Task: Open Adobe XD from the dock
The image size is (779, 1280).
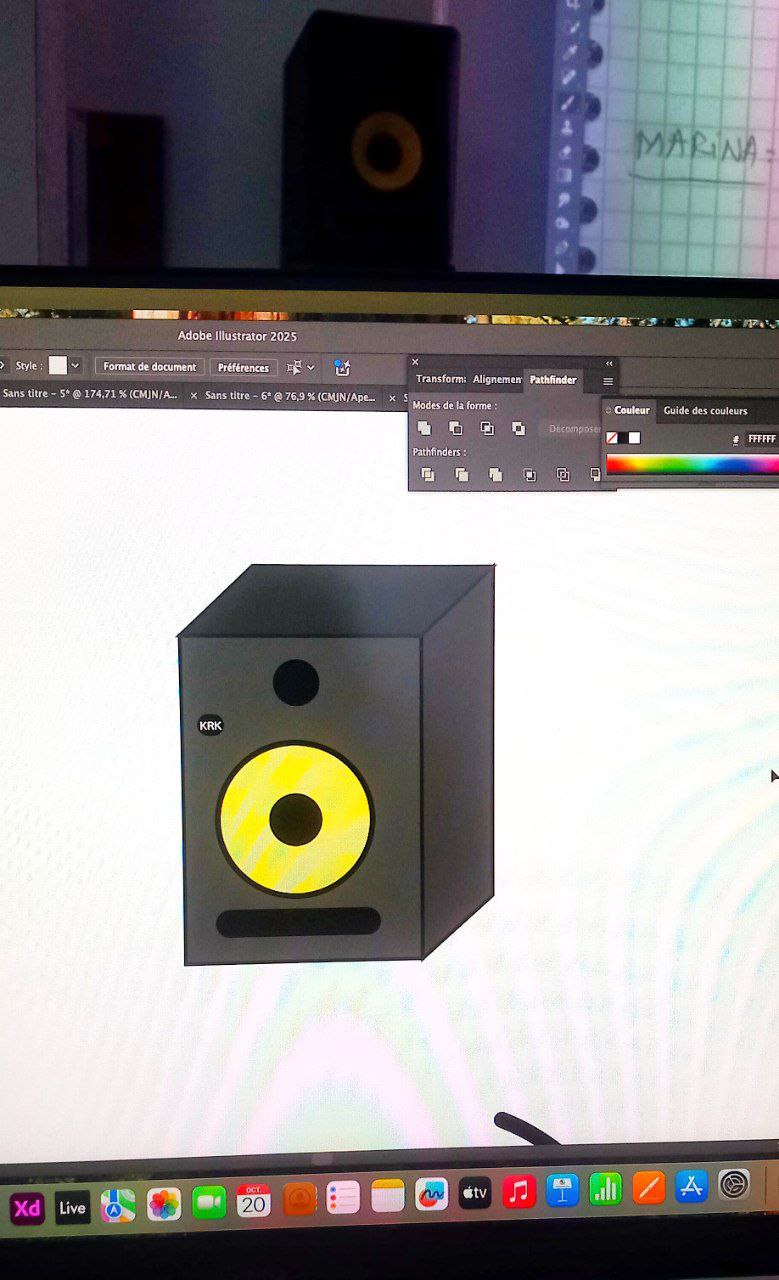Action: tap(27, 1208)
